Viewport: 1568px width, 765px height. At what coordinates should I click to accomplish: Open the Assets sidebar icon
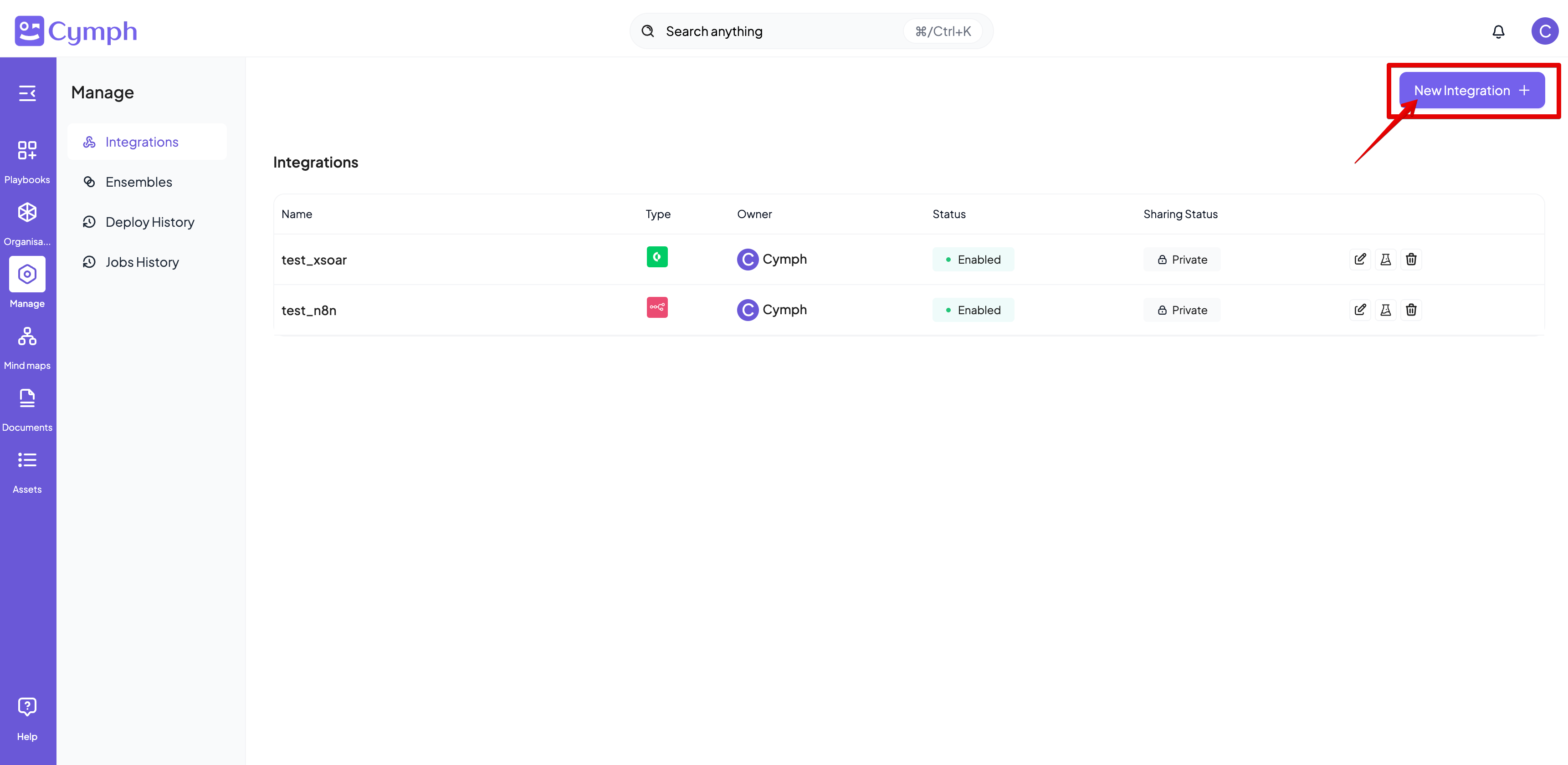(27, 459)
